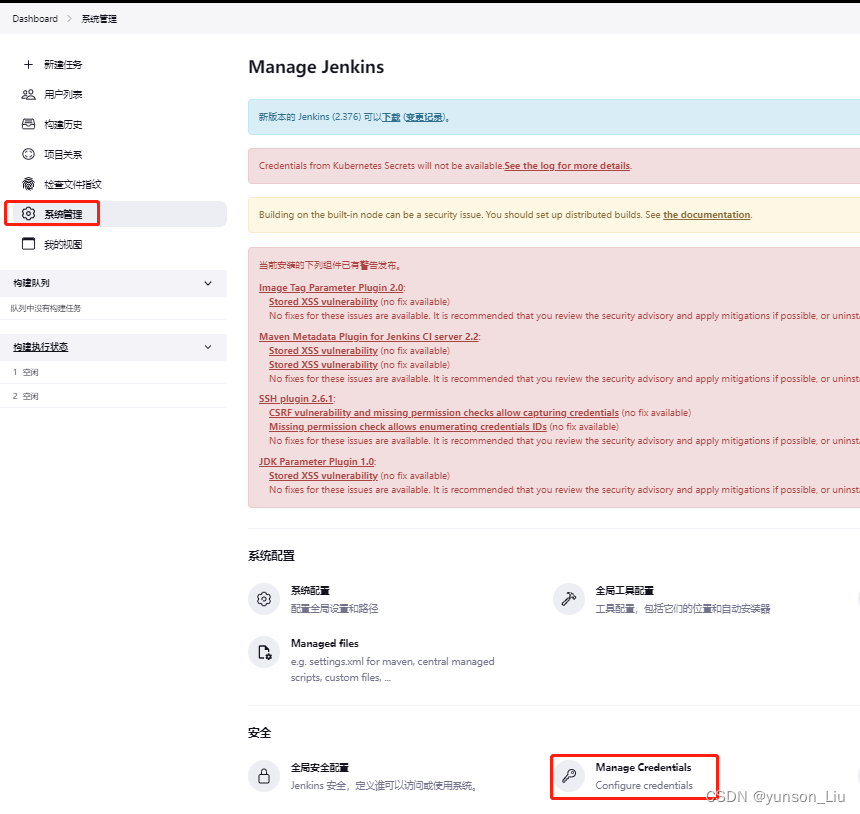Open Maven Metadata Plugin for Jenkins link

point(369,336)
